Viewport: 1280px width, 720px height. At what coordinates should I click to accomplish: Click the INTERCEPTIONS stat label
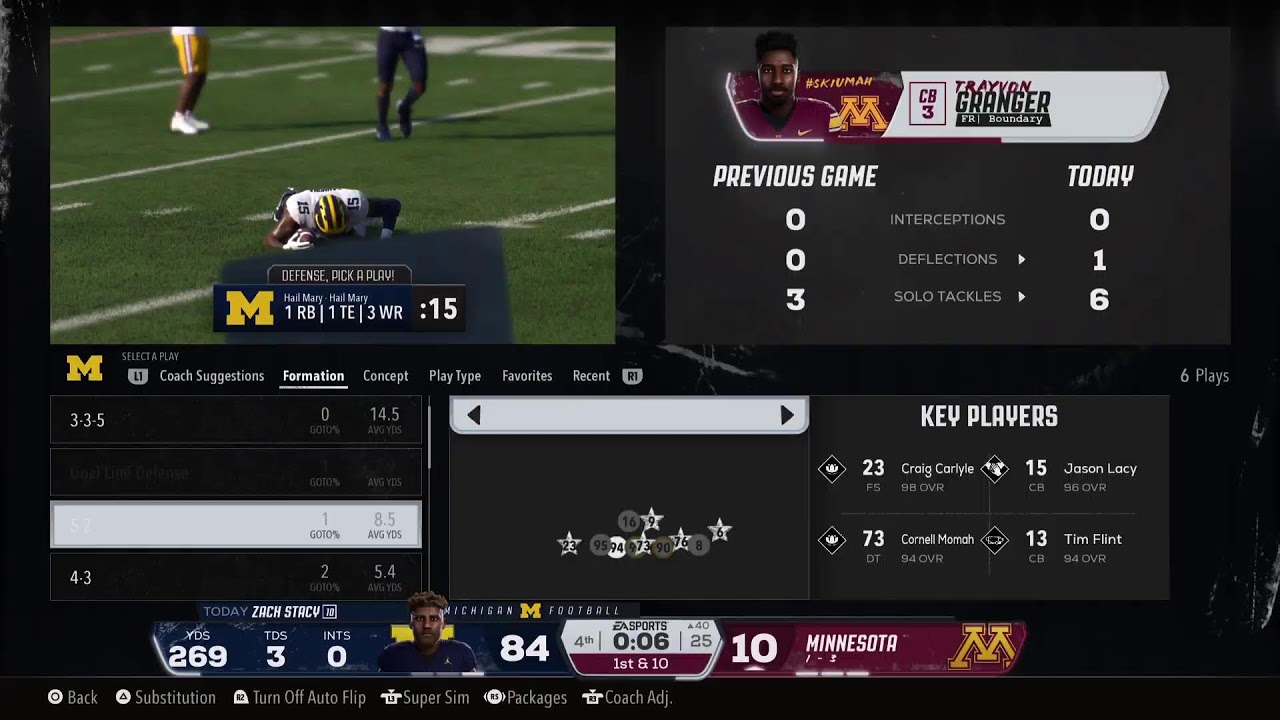pyautogui.click(x=948, y=220)
